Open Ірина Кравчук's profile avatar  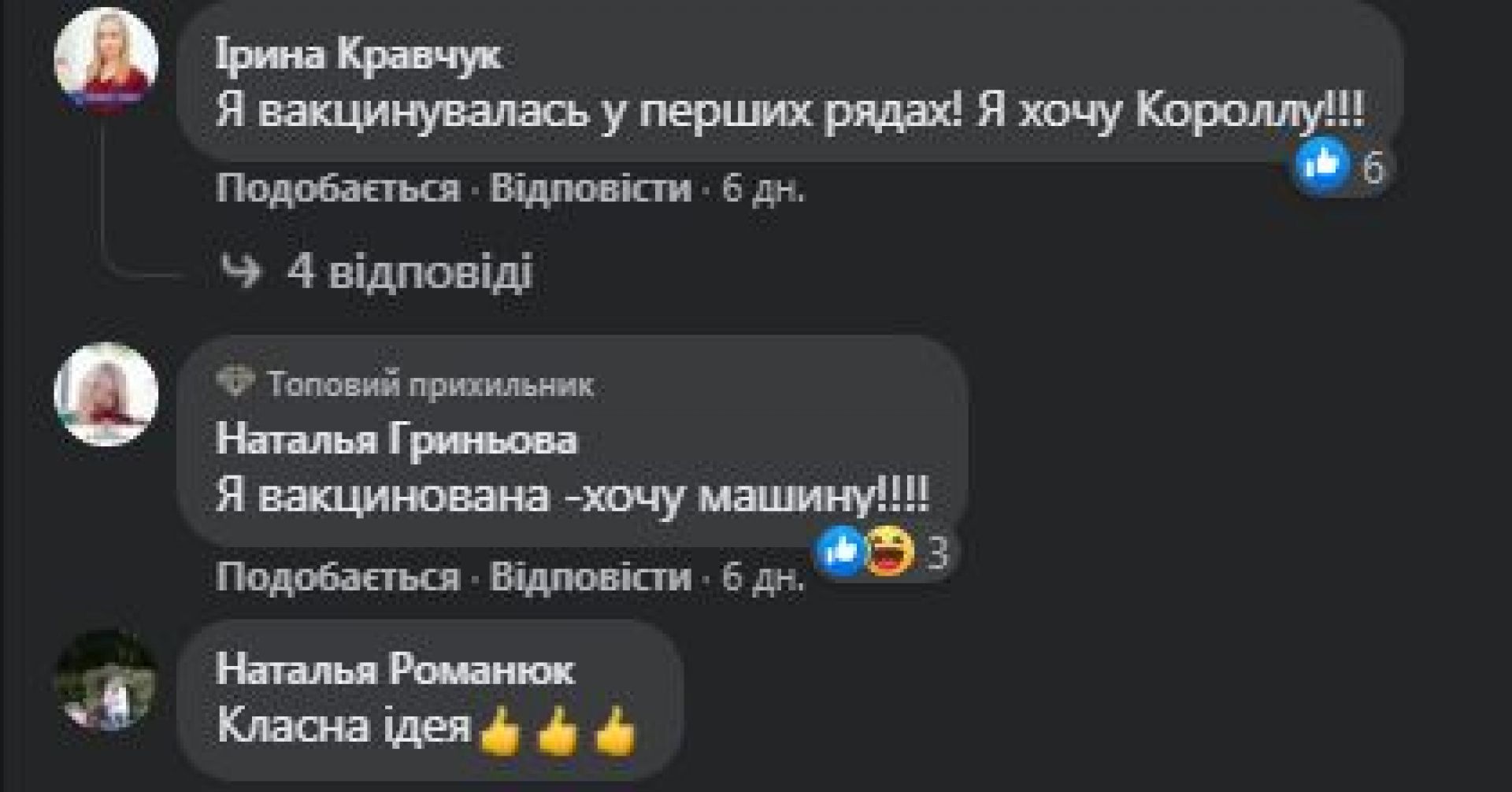pyautogui.click(x=106, y=60)
